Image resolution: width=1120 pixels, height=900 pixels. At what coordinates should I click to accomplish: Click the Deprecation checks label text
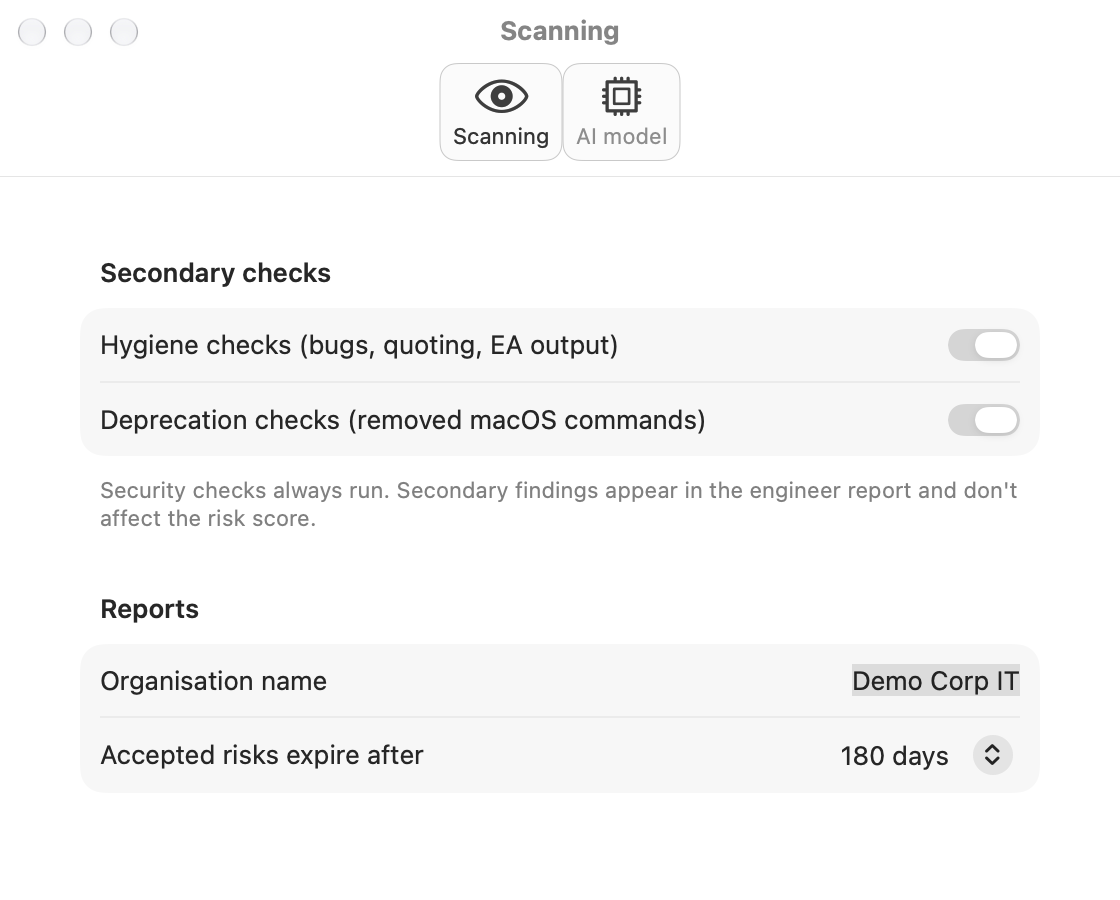click(x=403, y=420)
